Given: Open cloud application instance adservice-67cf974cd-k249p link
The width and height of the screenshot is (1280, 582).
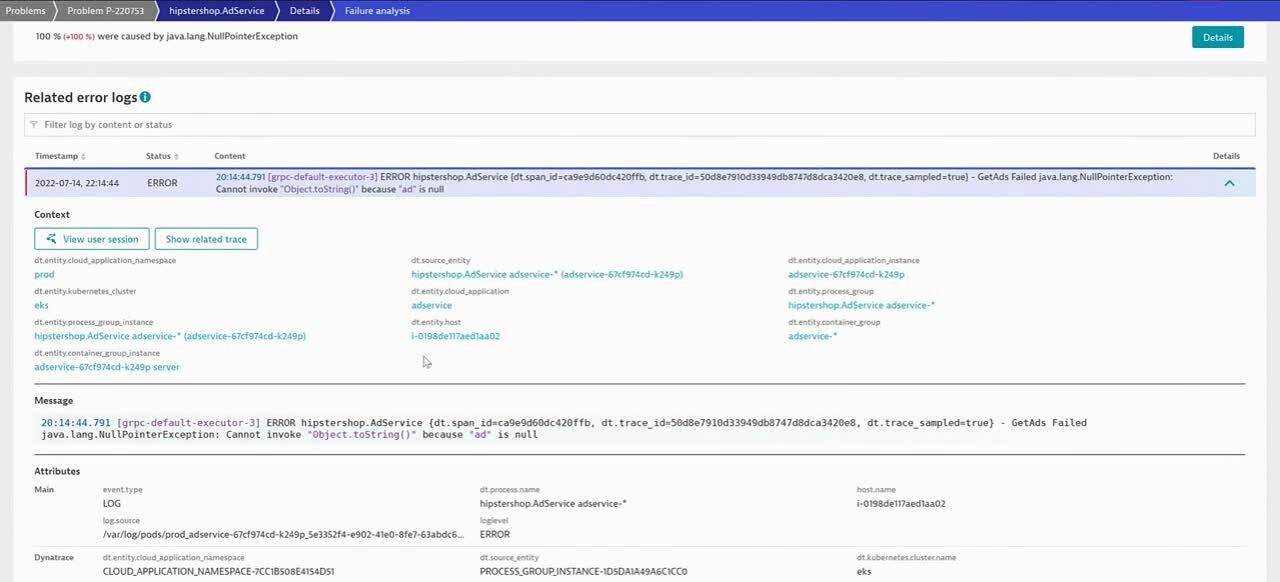Looking at the screenshot, I should coord(846,274).
